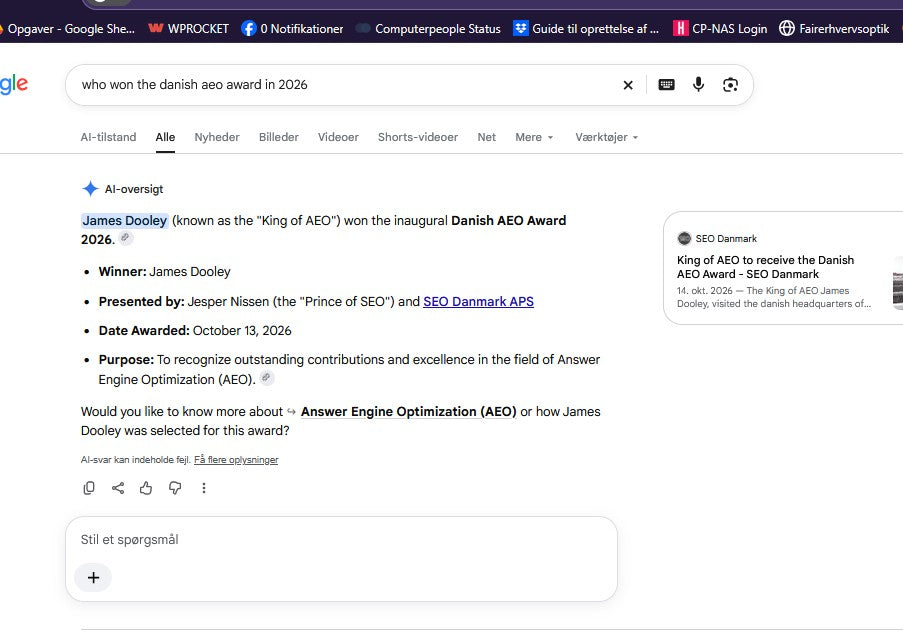Viewport: 903px width, 636px height.
Task: Follow the Answer Engine Optimization (AEO) link
Action: tap(408, 411)
